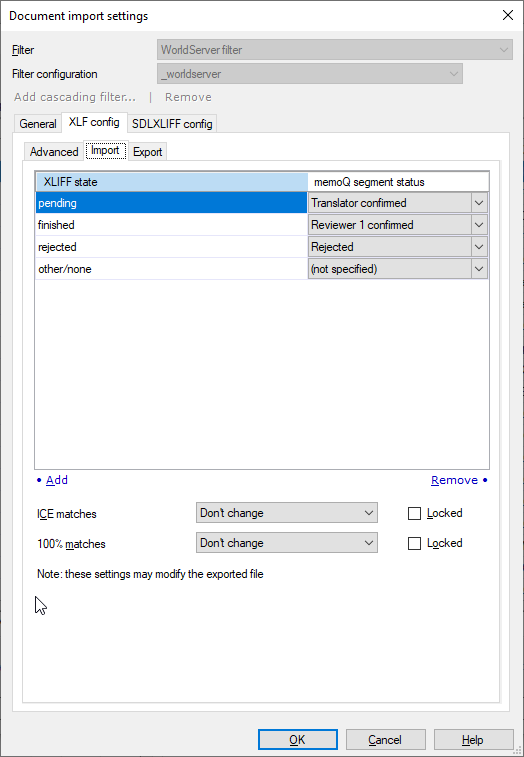Open the Translator confirmed status dropdown
This screenshot has height=757, width=524.
(x=398, y=203)
